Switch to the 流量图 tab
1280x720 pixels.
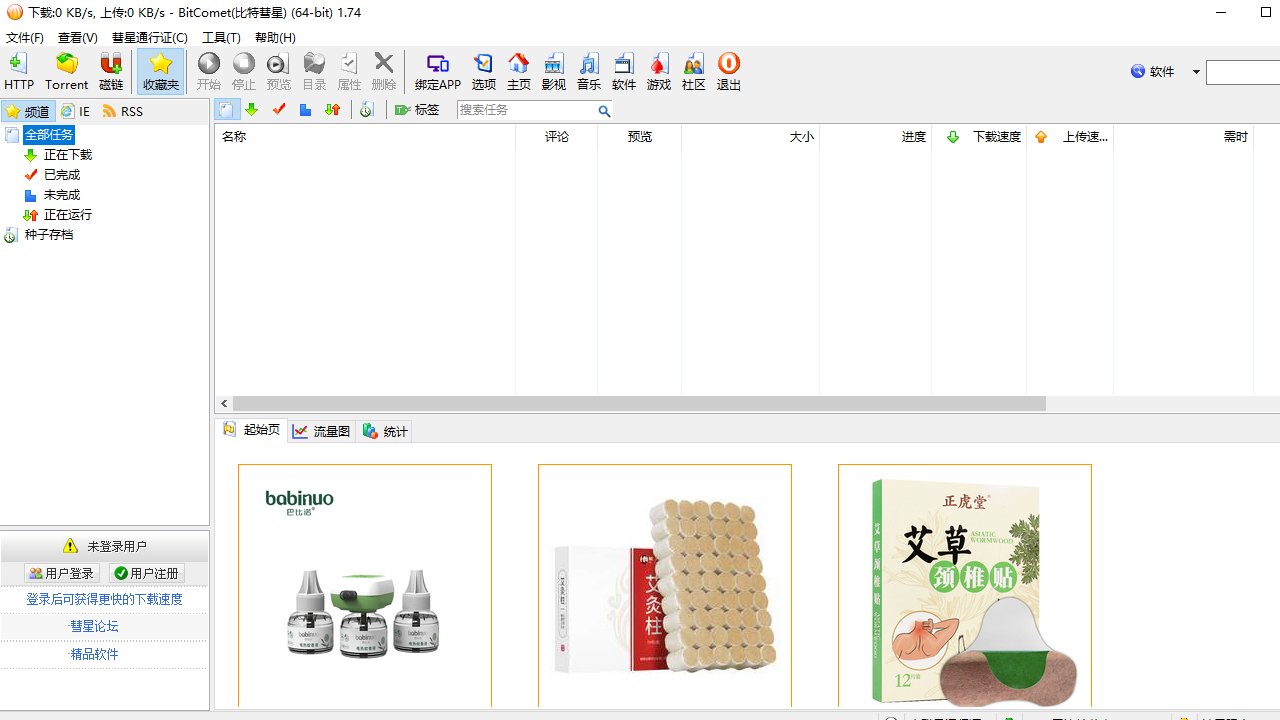click(x=320, y=430)
